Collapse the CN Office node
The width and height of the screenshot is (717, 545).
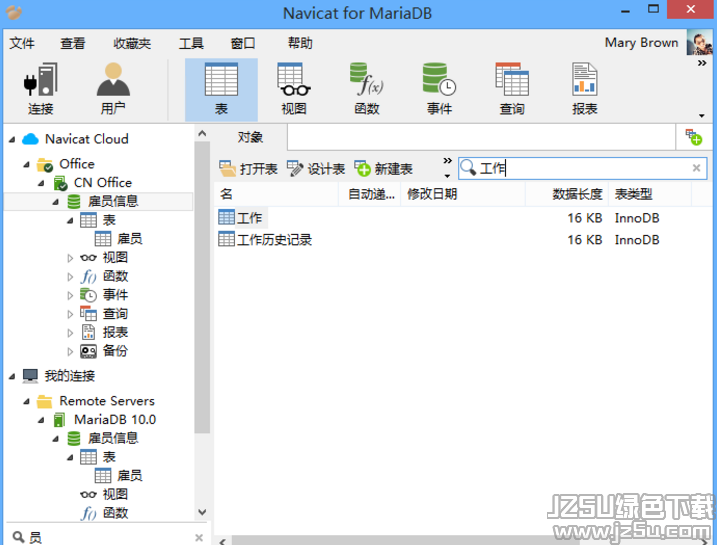[41, 183]
